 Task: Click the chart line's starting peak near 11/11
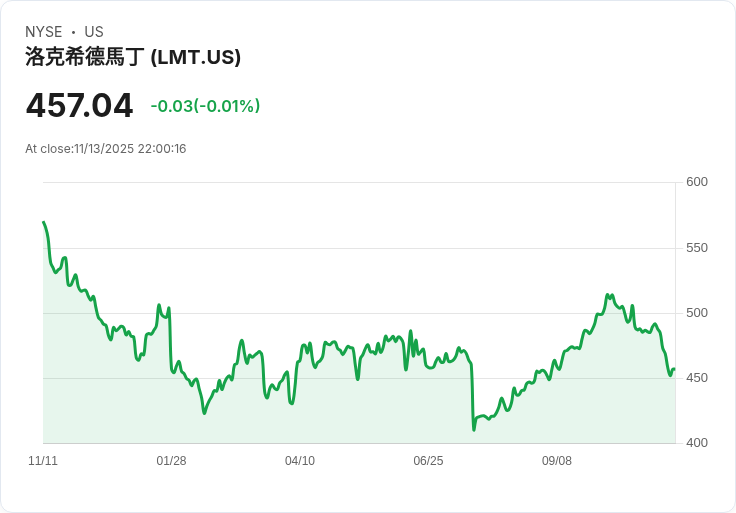tap(44, 222)
